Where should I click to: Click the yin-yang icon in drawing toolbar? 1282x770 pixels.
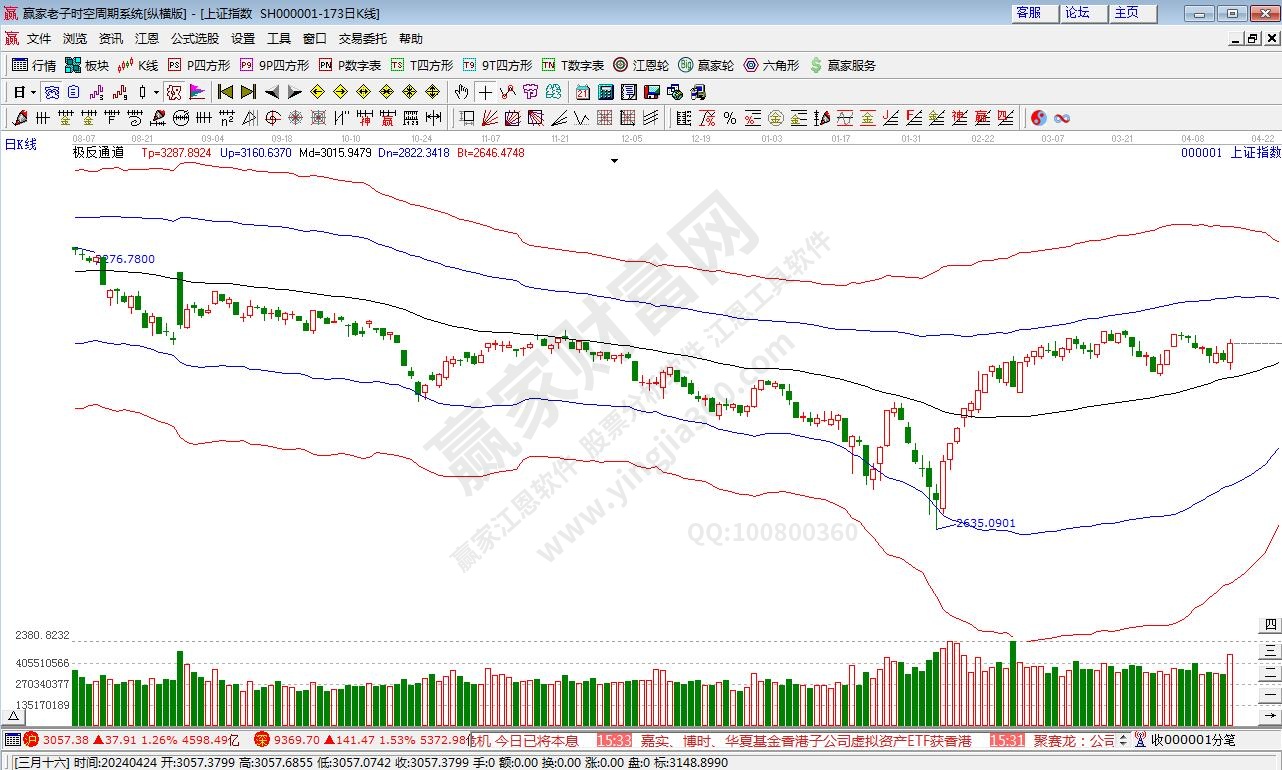coord(1039,118)
